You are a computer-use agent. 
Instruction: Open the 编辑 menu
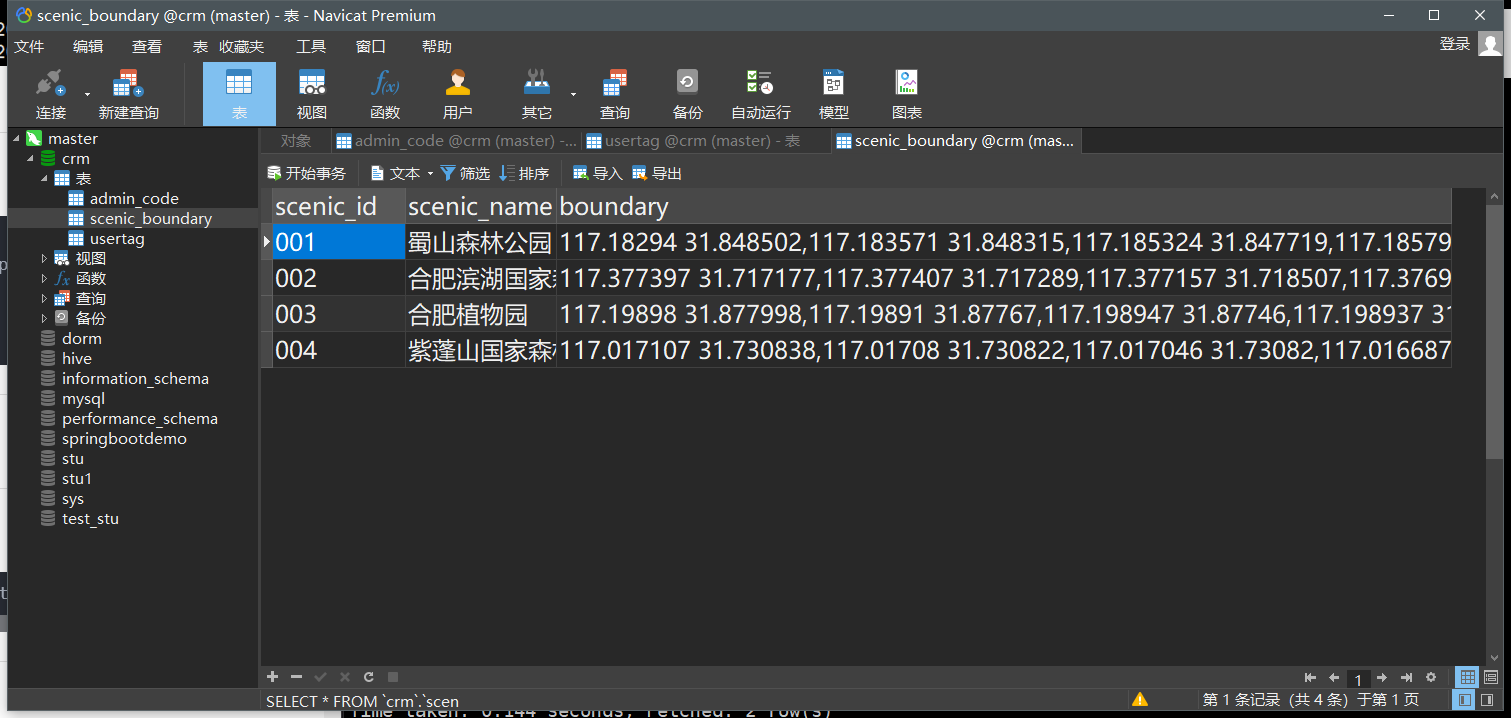click(x=88, y=47)
